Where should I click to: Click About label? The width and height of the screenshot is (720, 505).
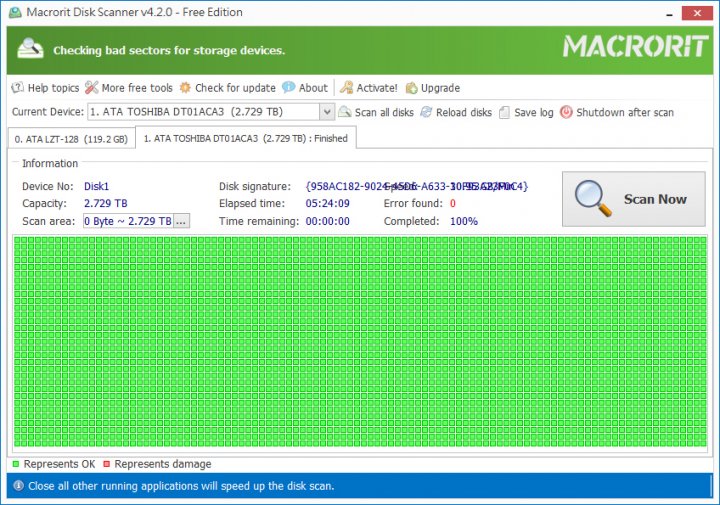313,88
